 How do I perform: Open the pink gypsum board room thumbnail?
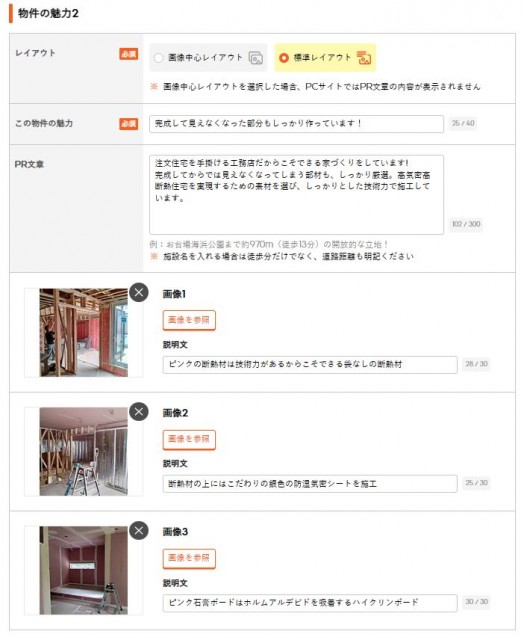pyautogui.click(x=84, y=571)
